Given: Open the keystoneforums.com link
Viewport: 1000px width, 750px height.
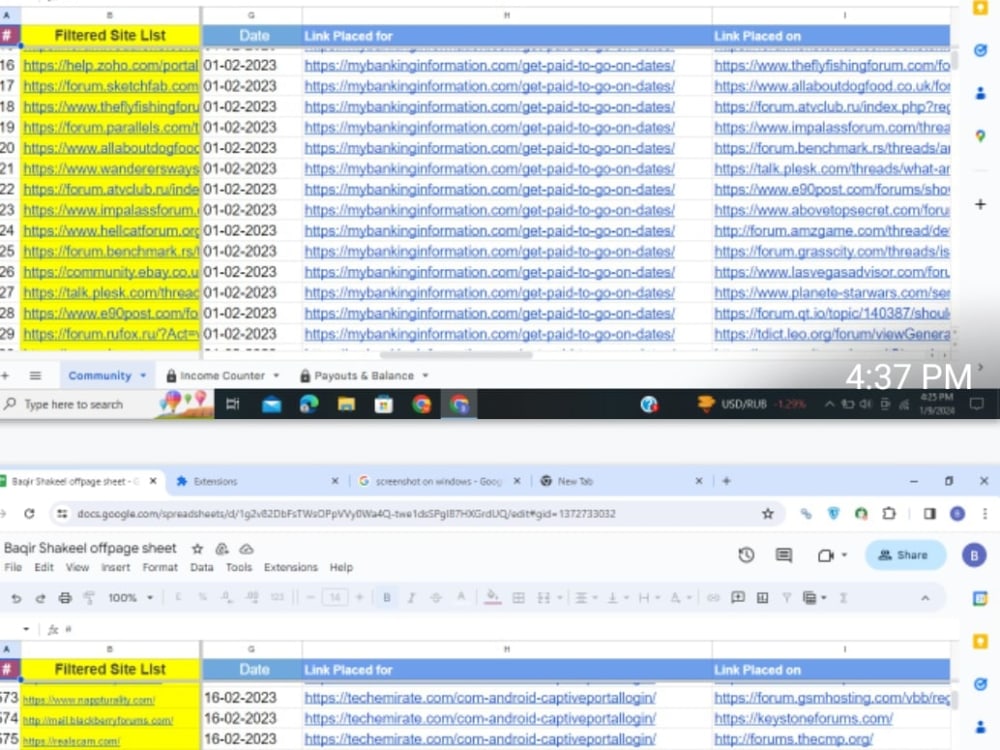Looking at the screenshot, I should tap(804, 718).
